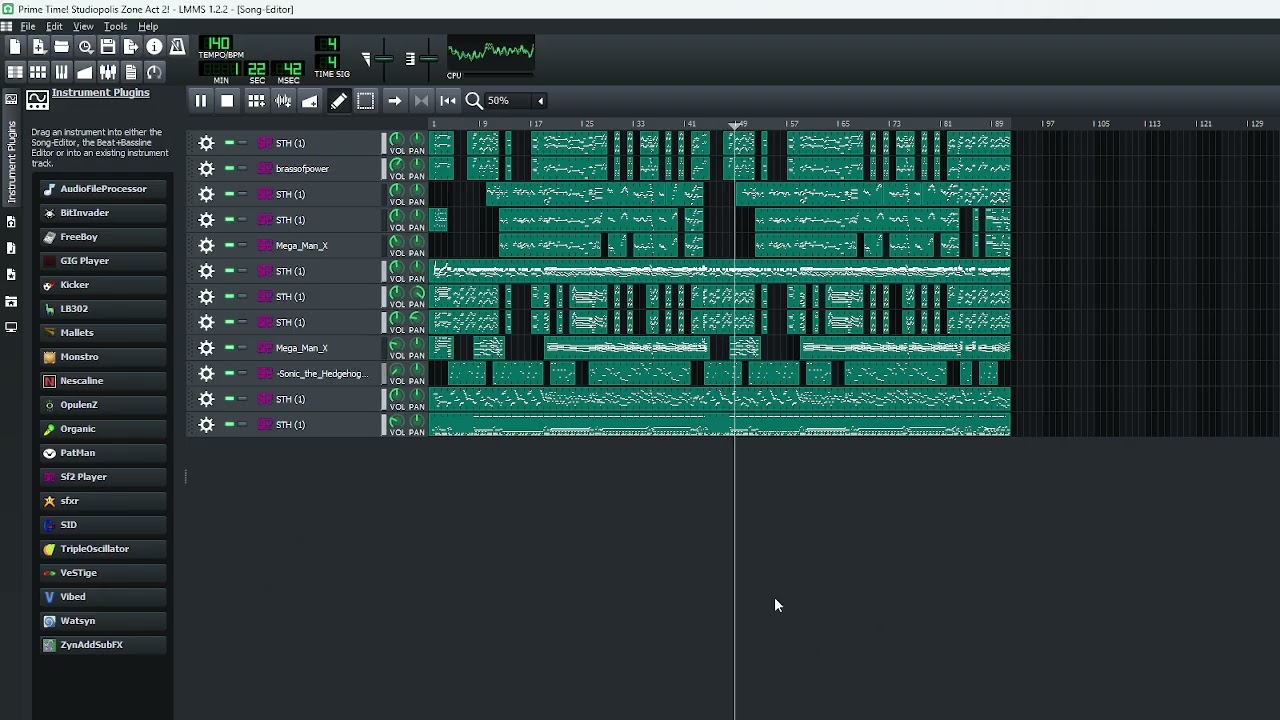Adjust brassofpower track volume knob

(x=396, y=165)
